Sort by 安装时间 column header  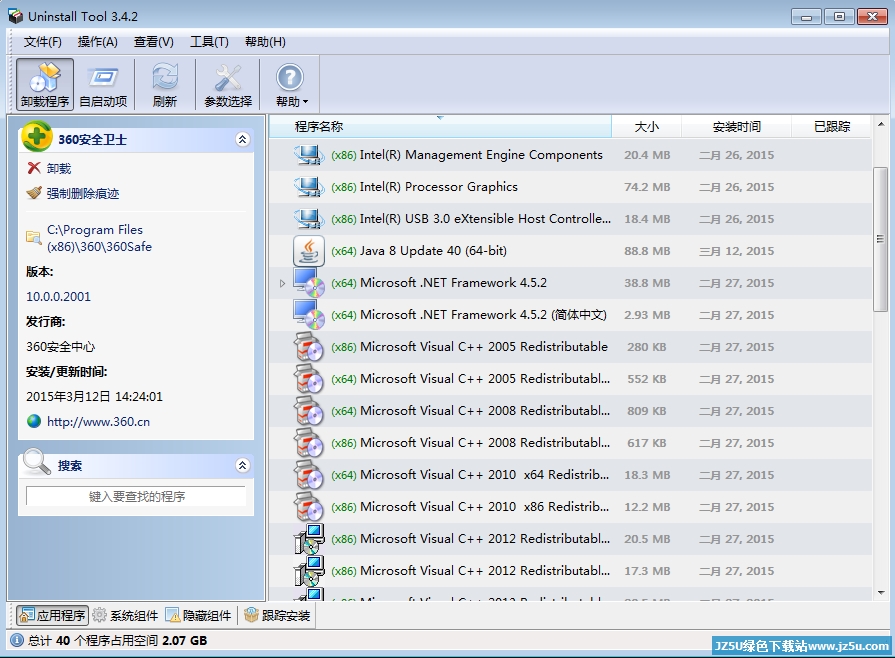736,126
